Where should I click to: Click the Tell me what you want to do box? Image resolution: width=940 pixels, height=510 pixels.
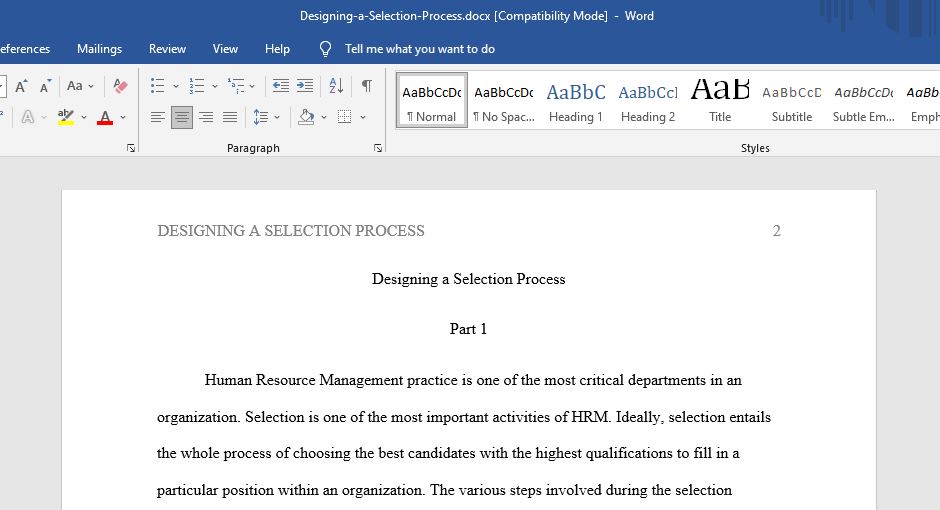420,49
